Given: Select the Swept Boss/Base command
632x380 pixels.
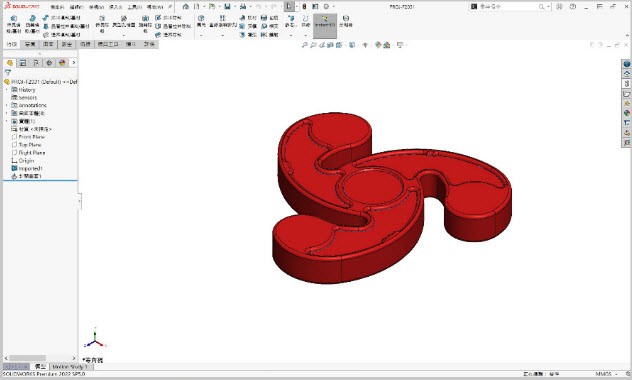Looking at the screenshot, I should coord(62,18).
